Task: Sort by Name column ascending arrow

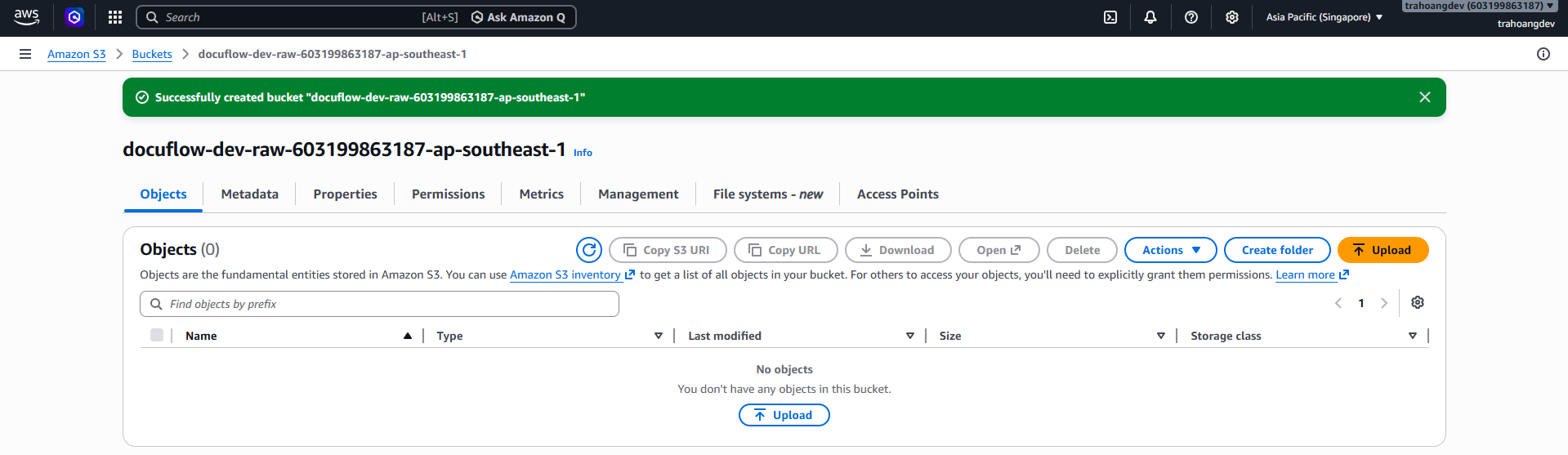Action: (408, 336)
